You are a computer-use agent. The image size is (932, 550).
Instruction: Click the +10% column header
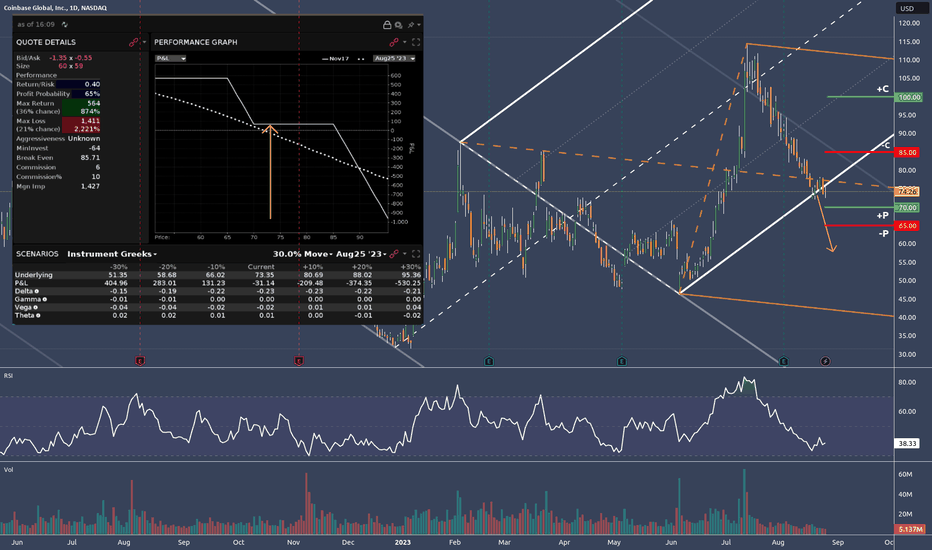click(313, 267)
